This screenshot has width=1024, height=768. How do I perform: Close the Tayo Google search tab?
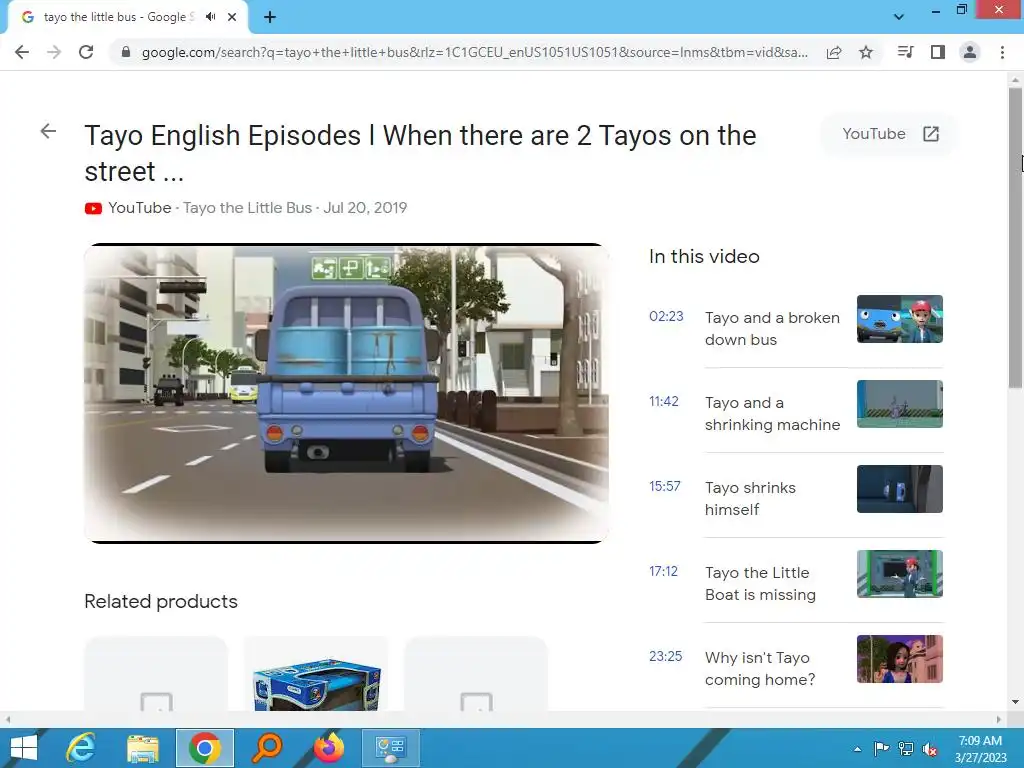point(232,17)
